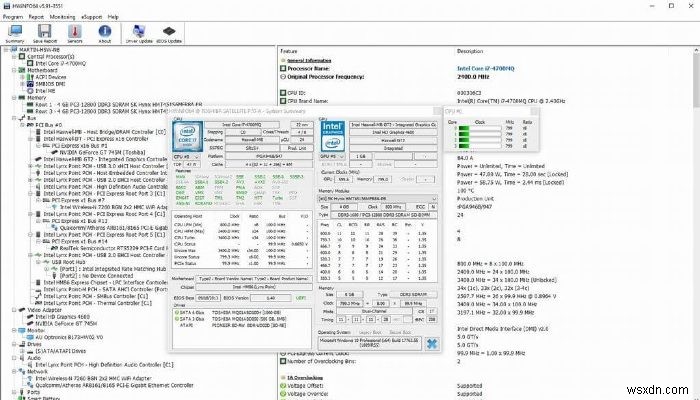Click the Core 3 clock bar in CPU #0 window
700x400 pixels.
click(479, 146)
